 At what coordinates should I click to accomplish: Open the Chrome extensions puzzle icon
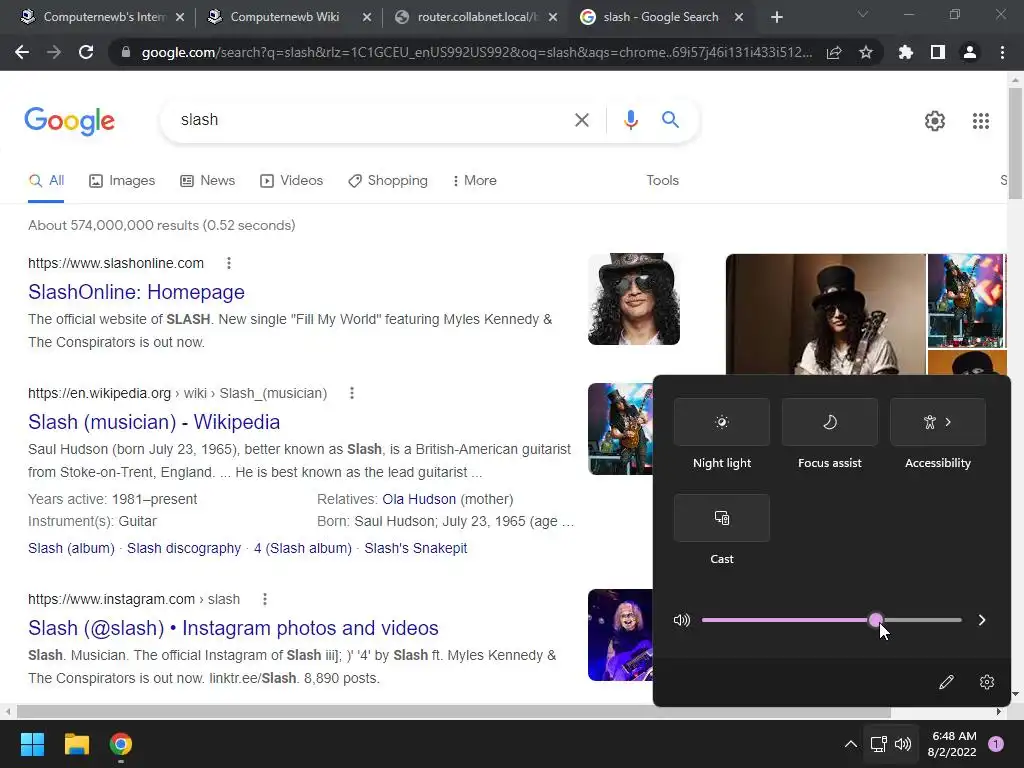[906, 52]
